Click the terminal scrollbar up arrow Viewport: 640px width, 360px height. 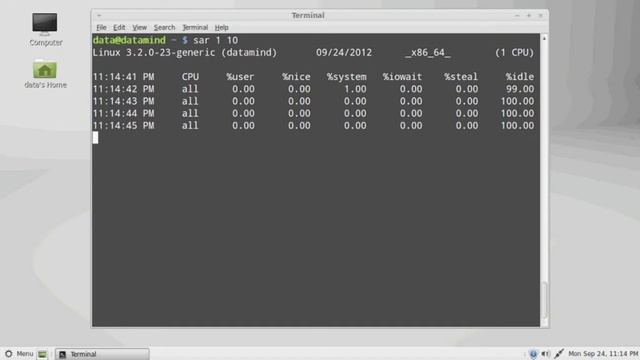click(544, 38)
